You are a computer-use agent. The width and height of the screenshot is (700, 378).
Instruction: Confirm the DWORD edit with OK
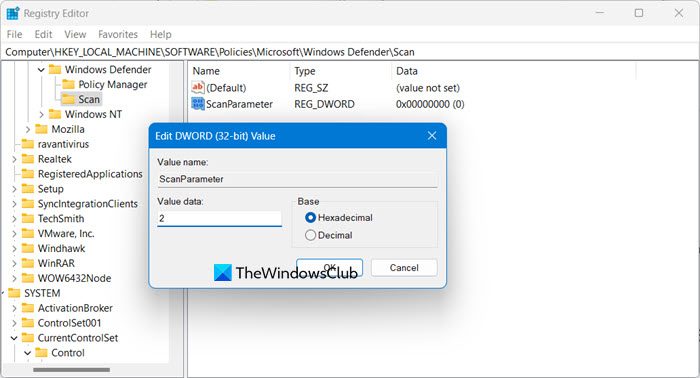329,268
